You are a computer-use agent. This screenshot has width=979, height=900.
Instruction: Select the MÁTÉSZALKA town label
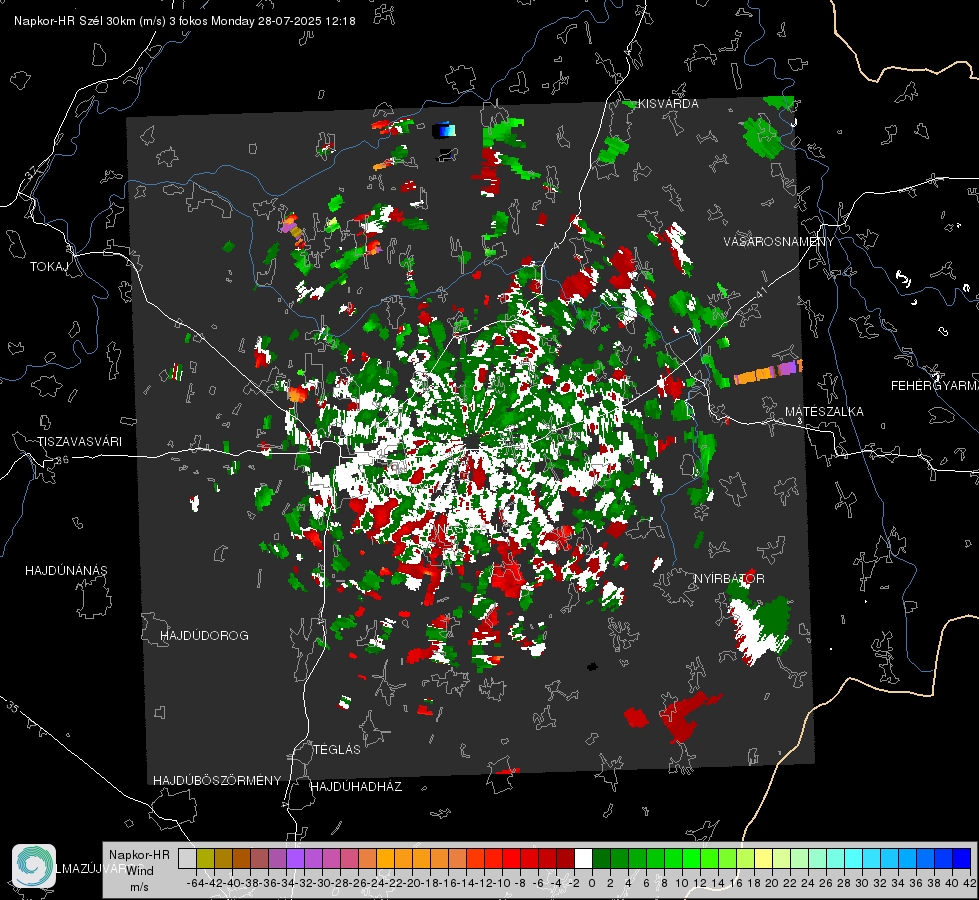tap(824, 412)
